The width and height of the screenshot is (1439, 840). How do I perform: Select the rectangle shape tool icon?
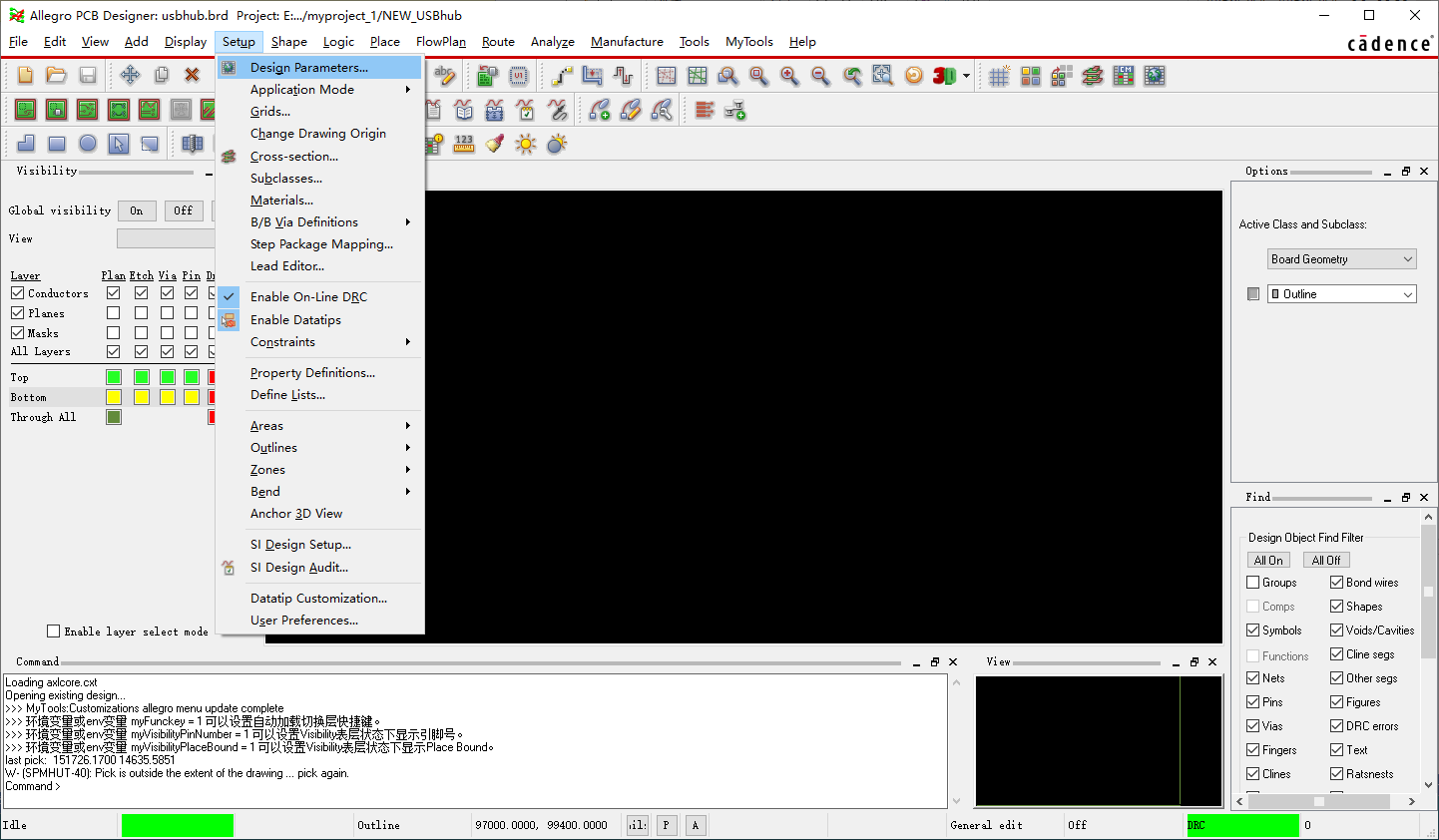click(x=57, y=144)
